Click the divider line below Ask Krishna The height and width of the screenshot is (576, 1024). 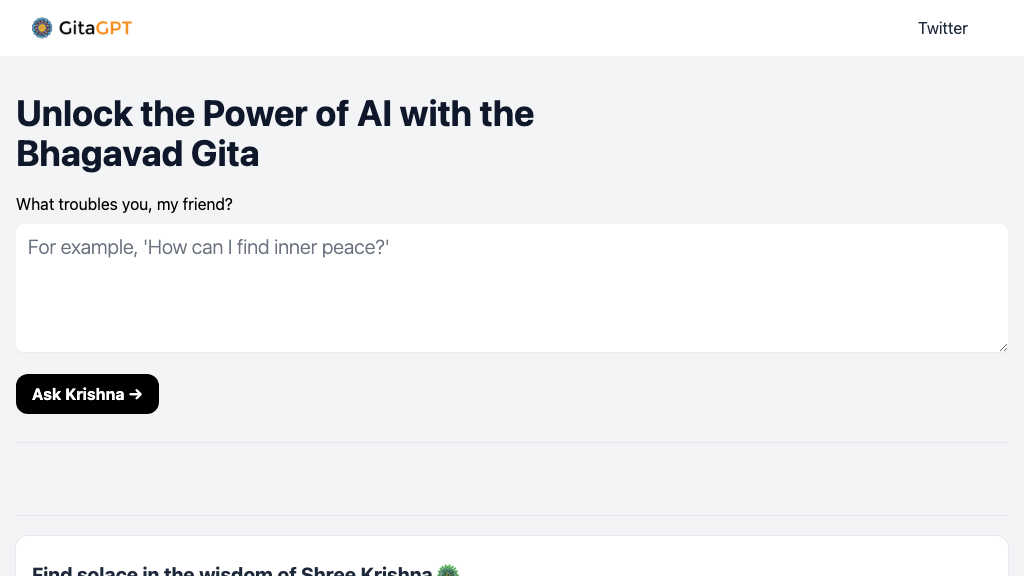(511, 442)
